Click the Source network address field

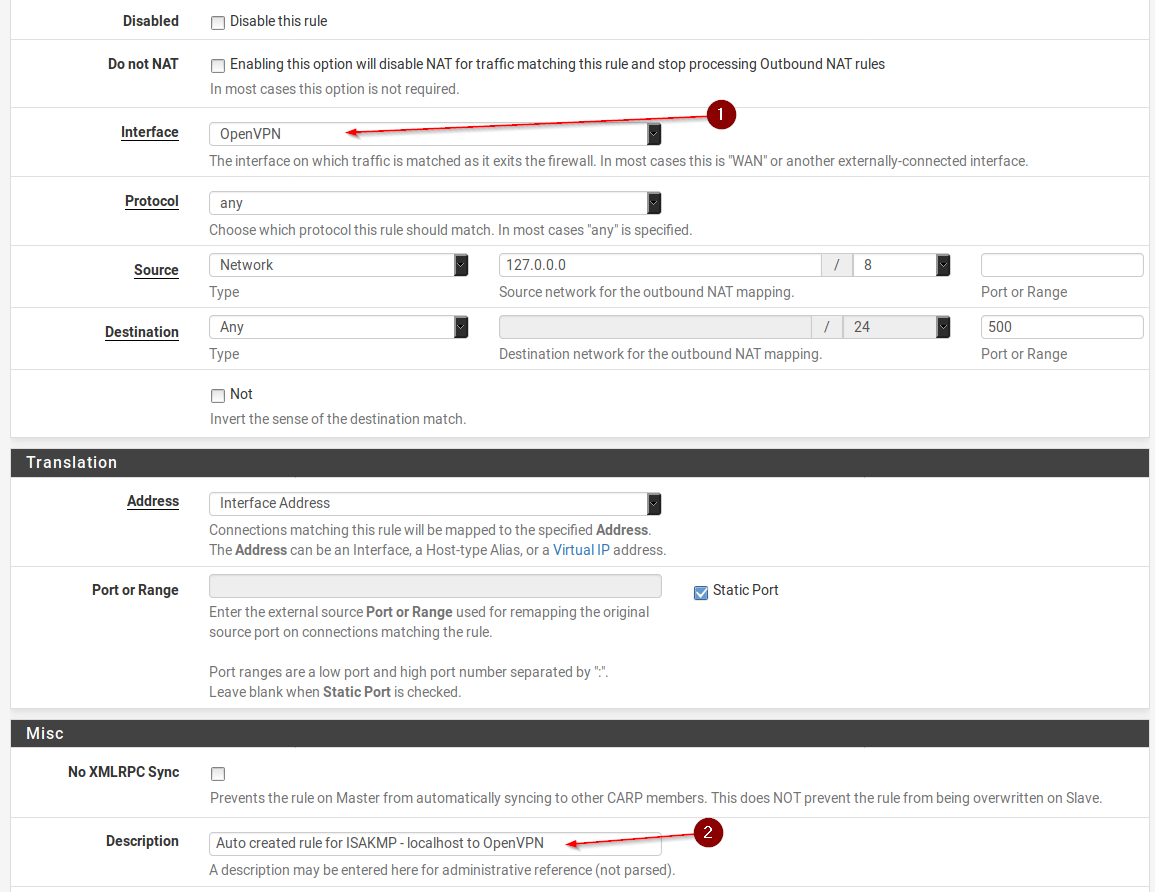(x=660, y=265)
